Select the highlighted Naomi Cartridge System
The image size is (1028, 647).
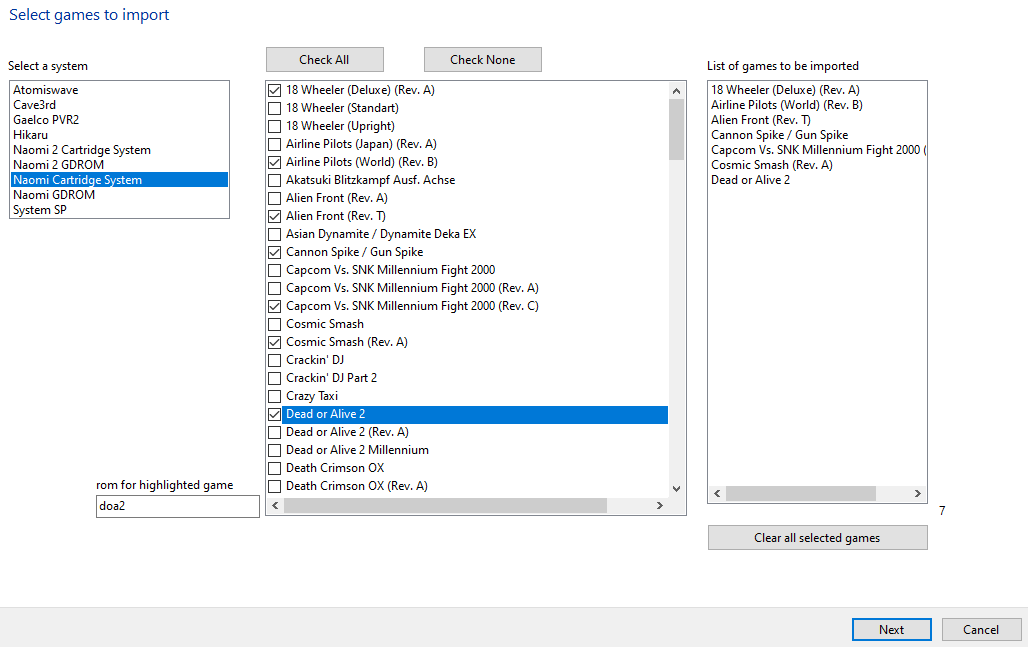coord(119,180)
